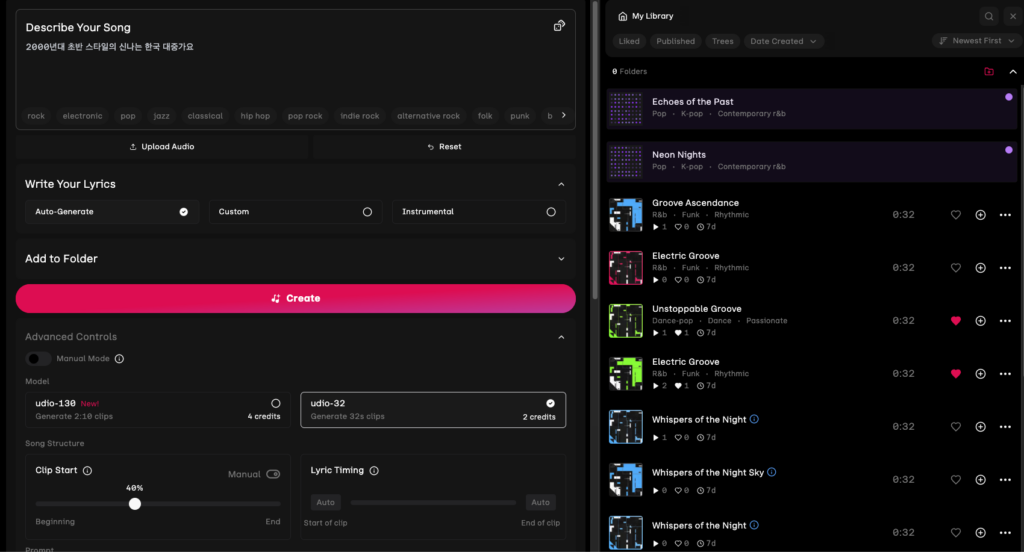Select the Trees filter tab

722,41
